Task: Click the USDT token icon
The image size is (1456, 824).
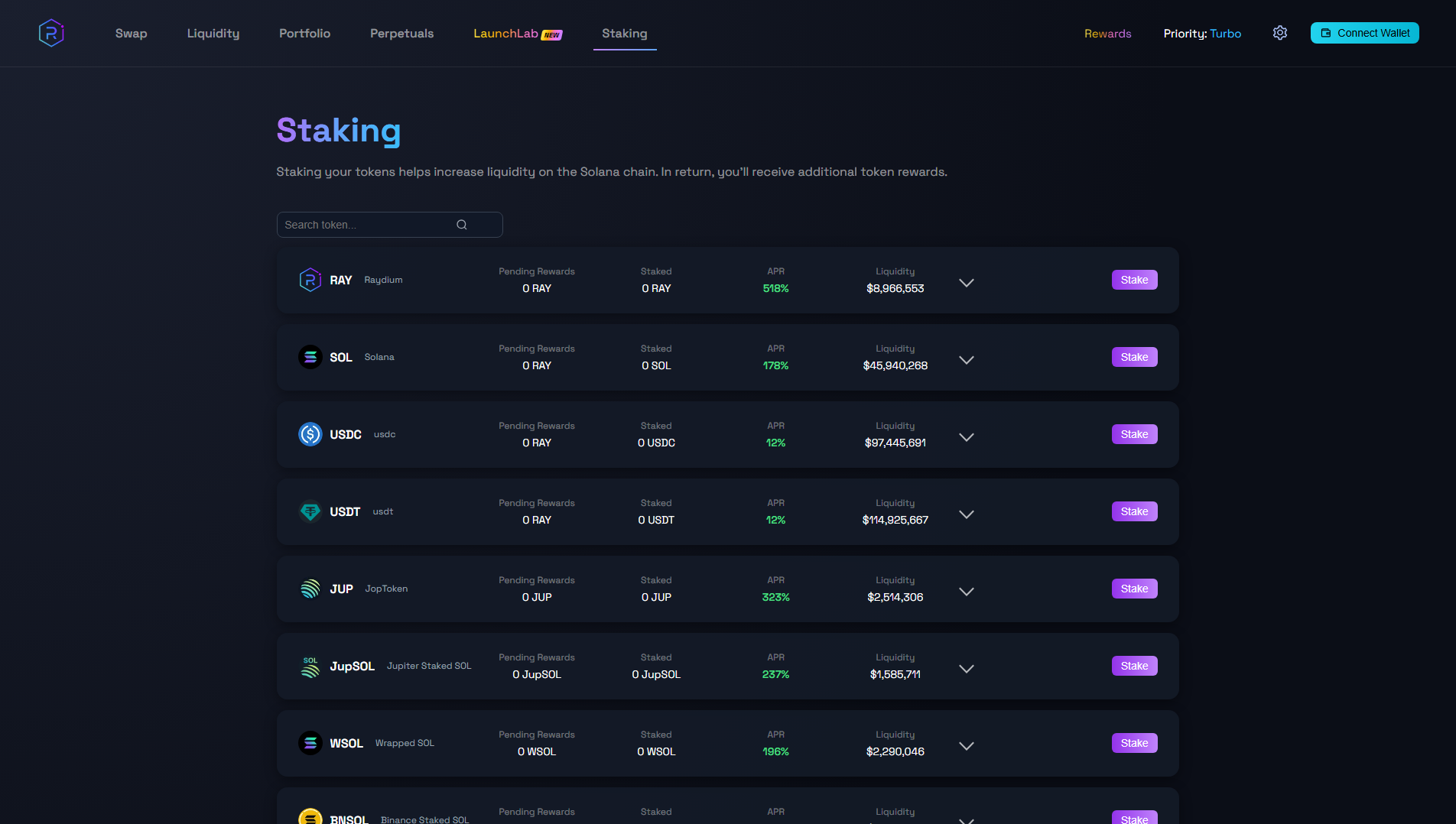Action: tap(310, 511)
